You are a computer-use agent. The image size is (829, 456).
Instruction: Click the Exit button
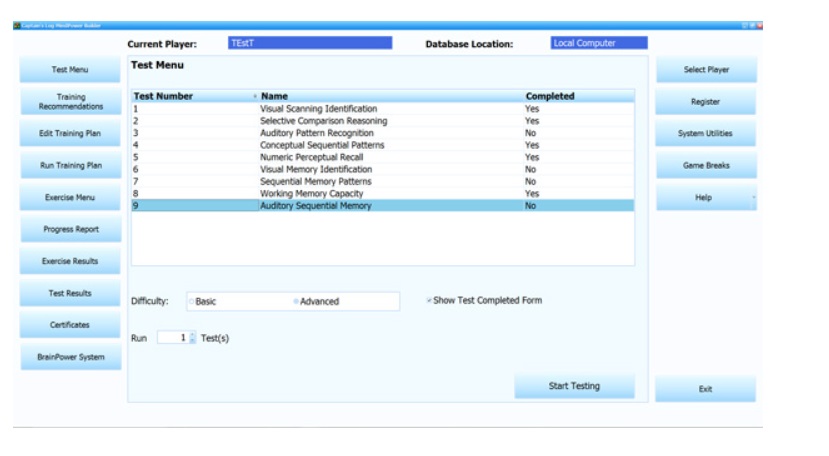click(x=706, y=389)
